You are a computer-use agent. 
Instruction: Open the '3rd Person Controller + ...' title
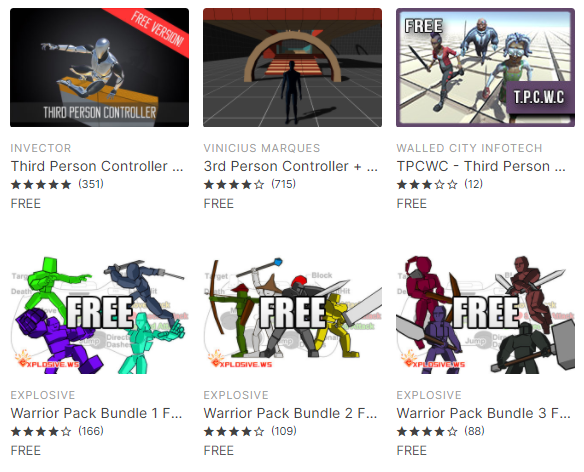click(291, 166)
